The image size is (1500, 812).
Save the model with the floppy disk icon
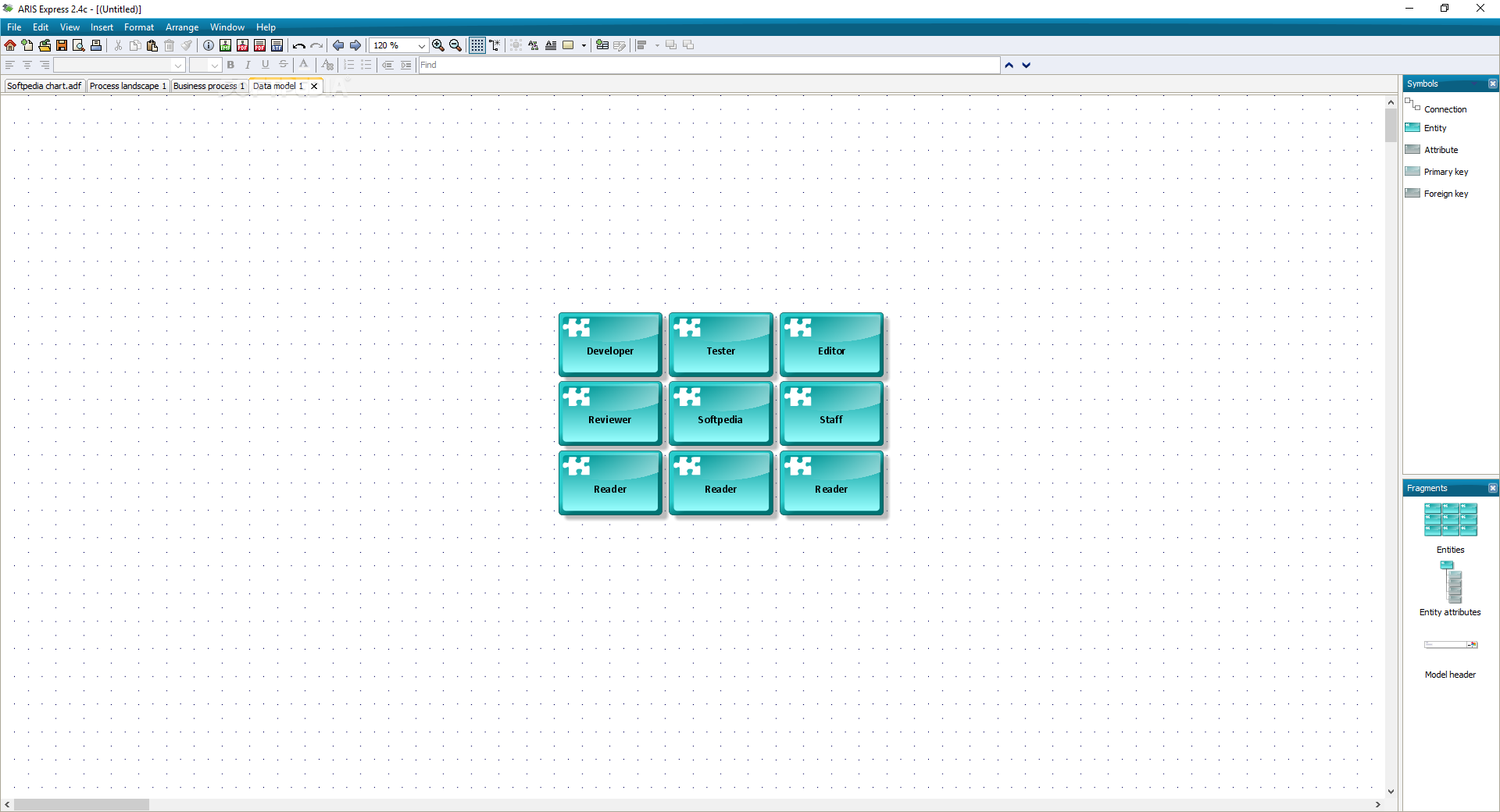coord(62,45)
